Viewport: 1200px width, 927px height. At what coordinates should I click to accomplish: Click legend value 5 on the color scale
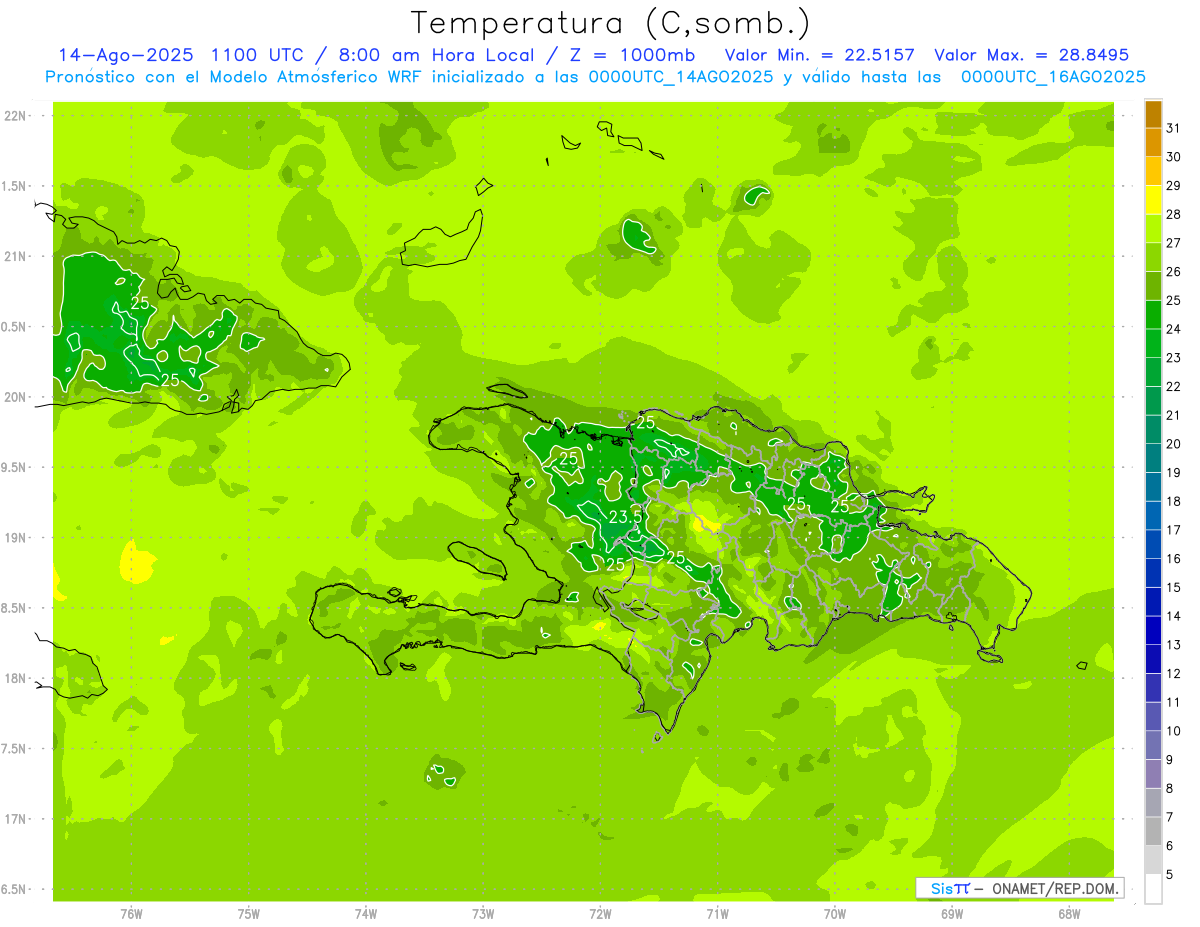(1170, 875)
